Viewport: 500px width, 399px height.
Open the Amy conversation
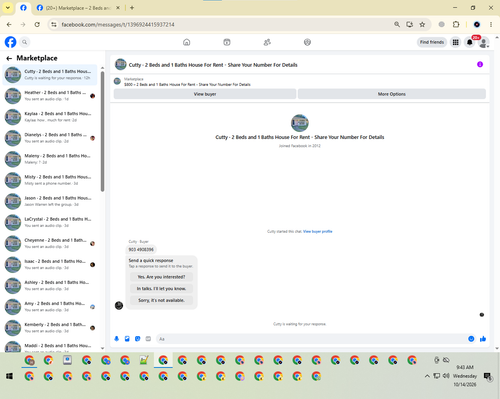50,307
